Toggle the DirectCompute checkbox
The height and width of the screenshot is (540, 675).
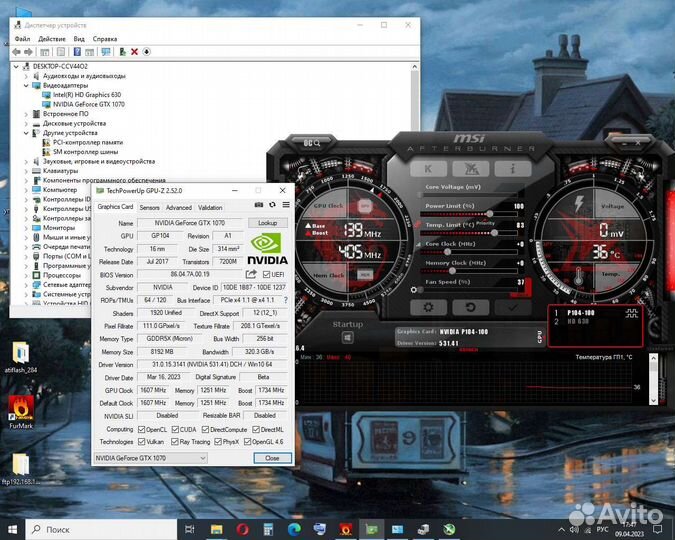(x=205, y=429)
